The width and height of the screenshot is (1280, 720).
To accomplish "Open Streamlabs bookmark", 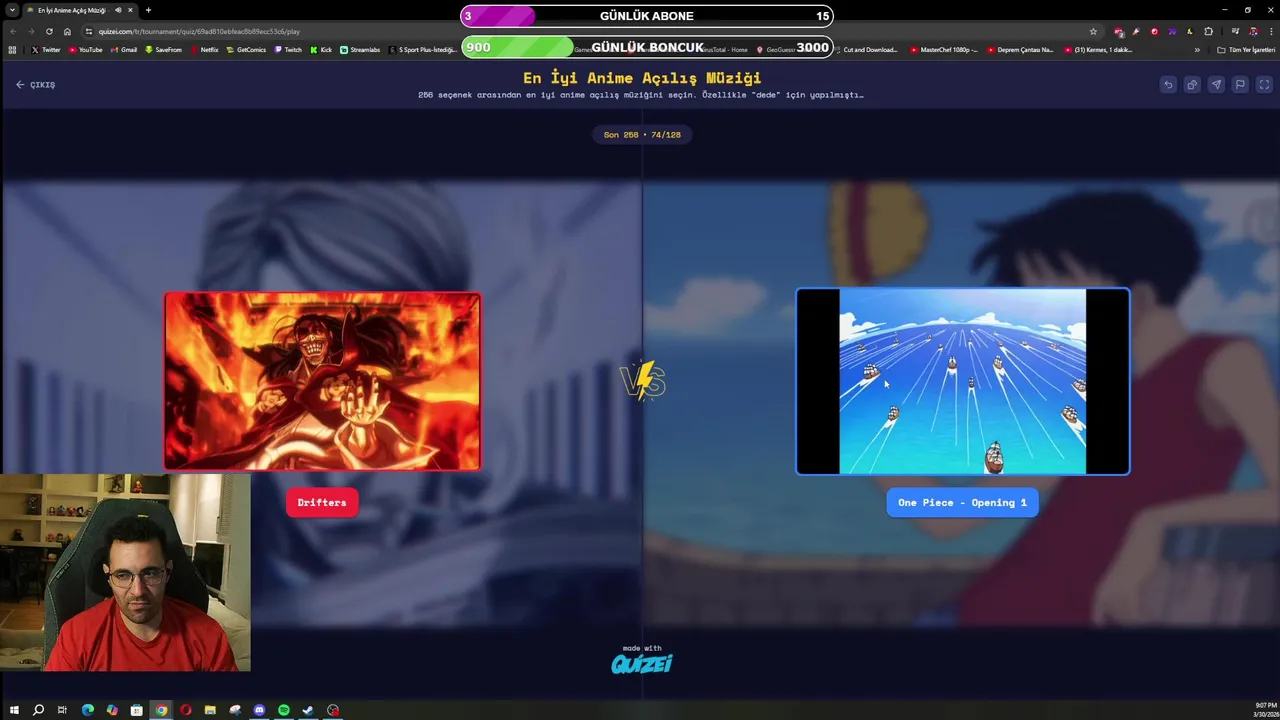I will pyautogui.click(x=360, y=49).
